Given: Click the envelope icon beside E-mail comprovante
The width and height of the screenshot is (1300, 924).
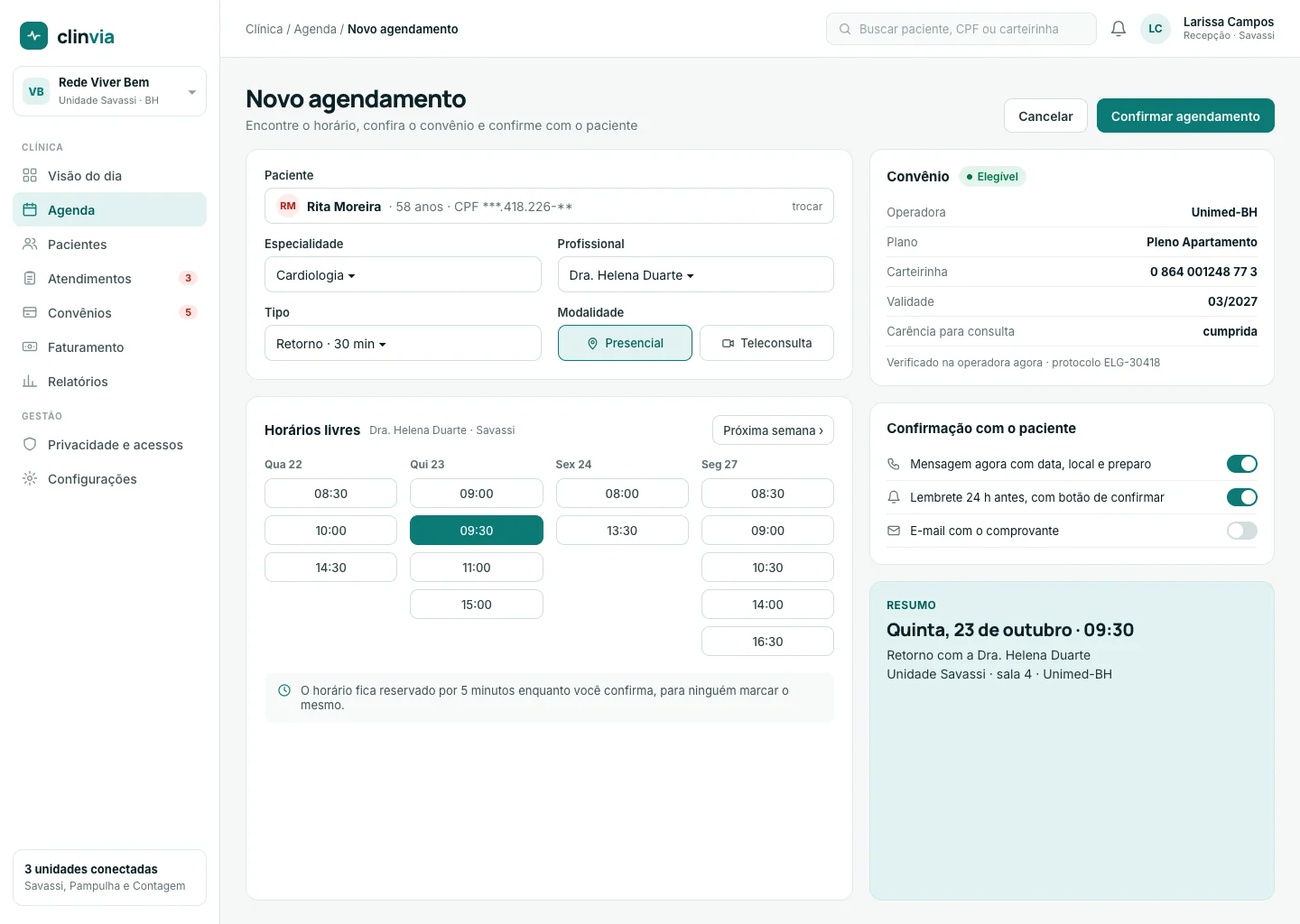Looking at the screenshot, I should coord(894,531).
